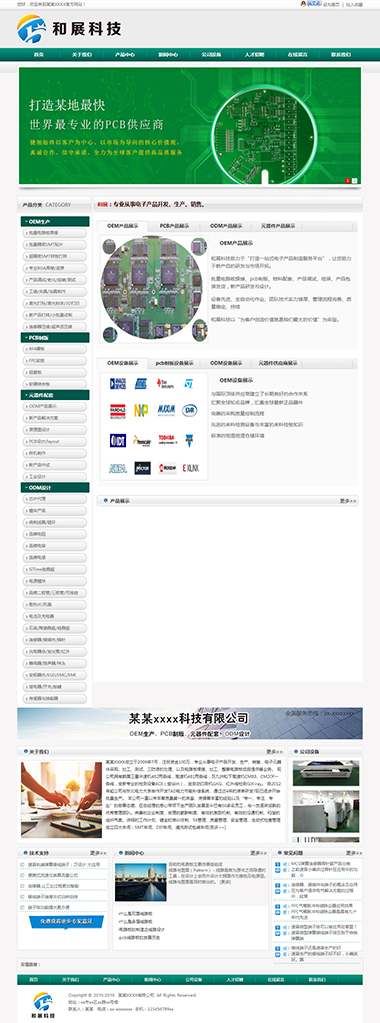Click the IDT brand logo
The height and width of the screenshot is (1023, 380).
118,440
